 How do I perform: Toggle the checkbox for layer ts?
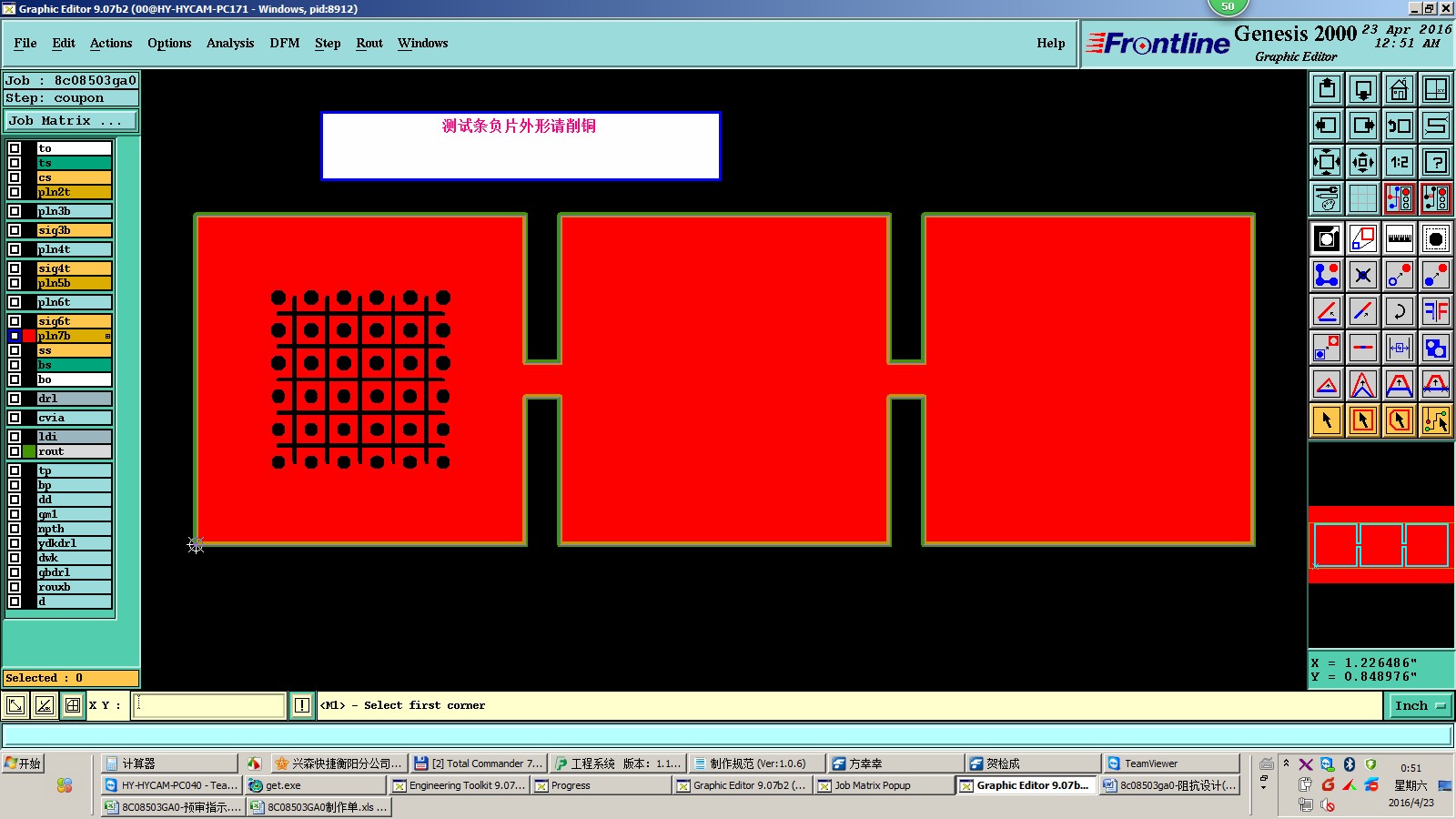point(15,163)
